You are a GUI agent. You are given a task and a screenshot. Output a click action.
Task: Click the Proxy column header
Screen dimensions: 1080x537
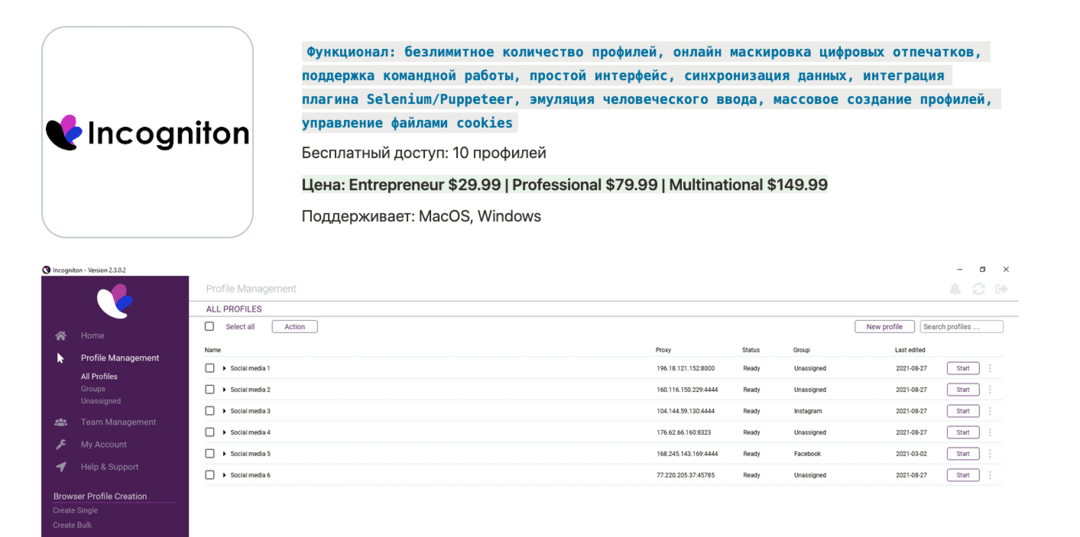(x=663, y=350)
